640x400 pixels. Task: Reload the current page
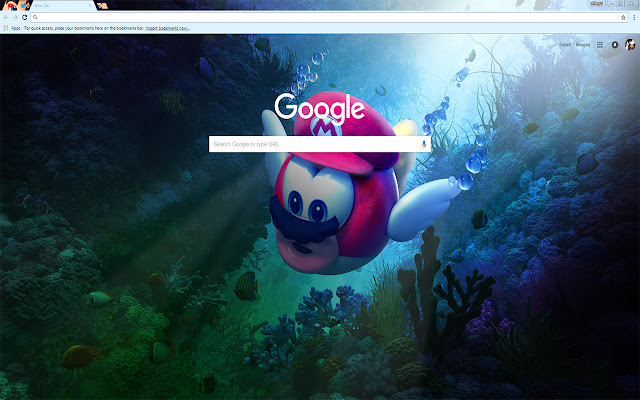point(24,18)
